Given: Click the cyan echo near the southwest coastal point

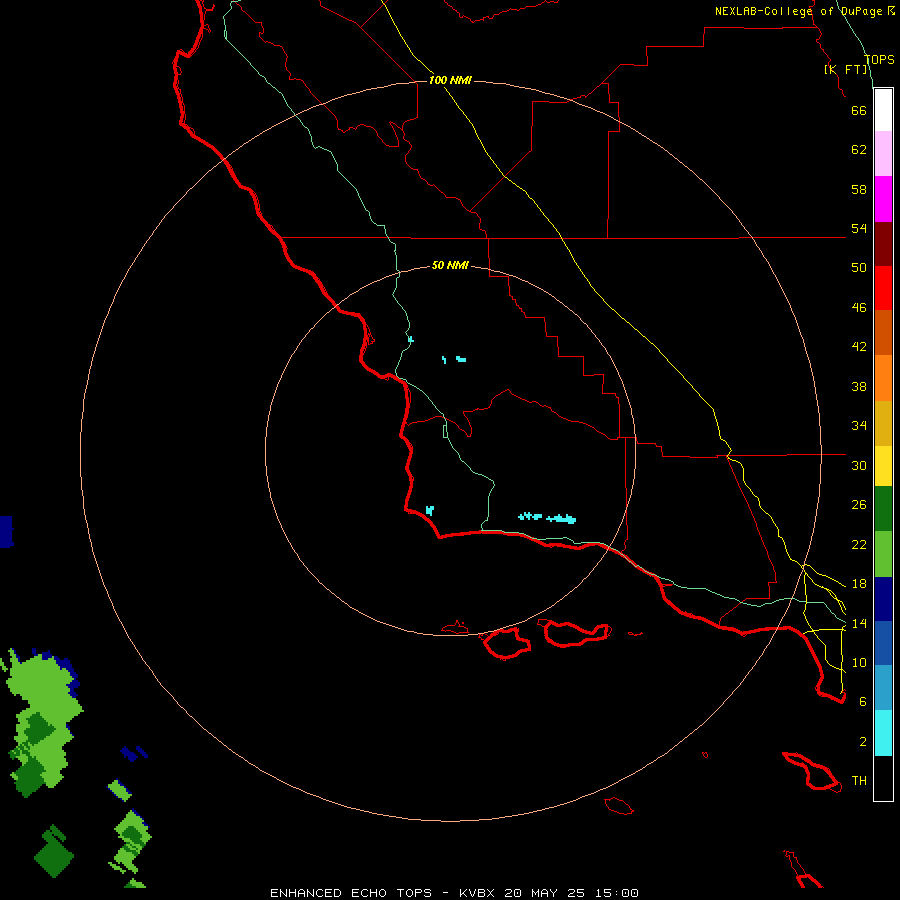Looking at the screenshot, I should 429,510.
